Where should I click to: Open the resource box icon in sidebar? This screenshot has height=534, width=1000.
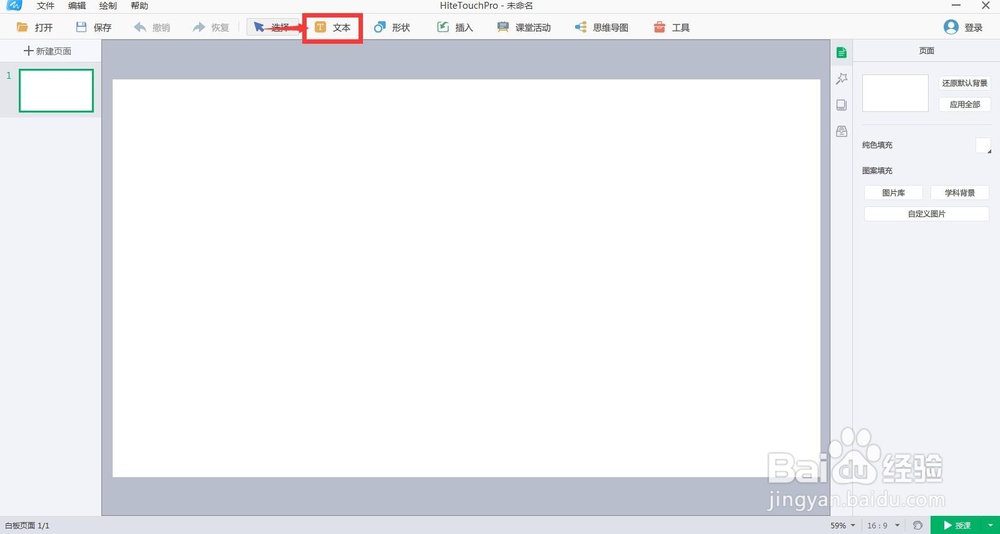(842, 131)
